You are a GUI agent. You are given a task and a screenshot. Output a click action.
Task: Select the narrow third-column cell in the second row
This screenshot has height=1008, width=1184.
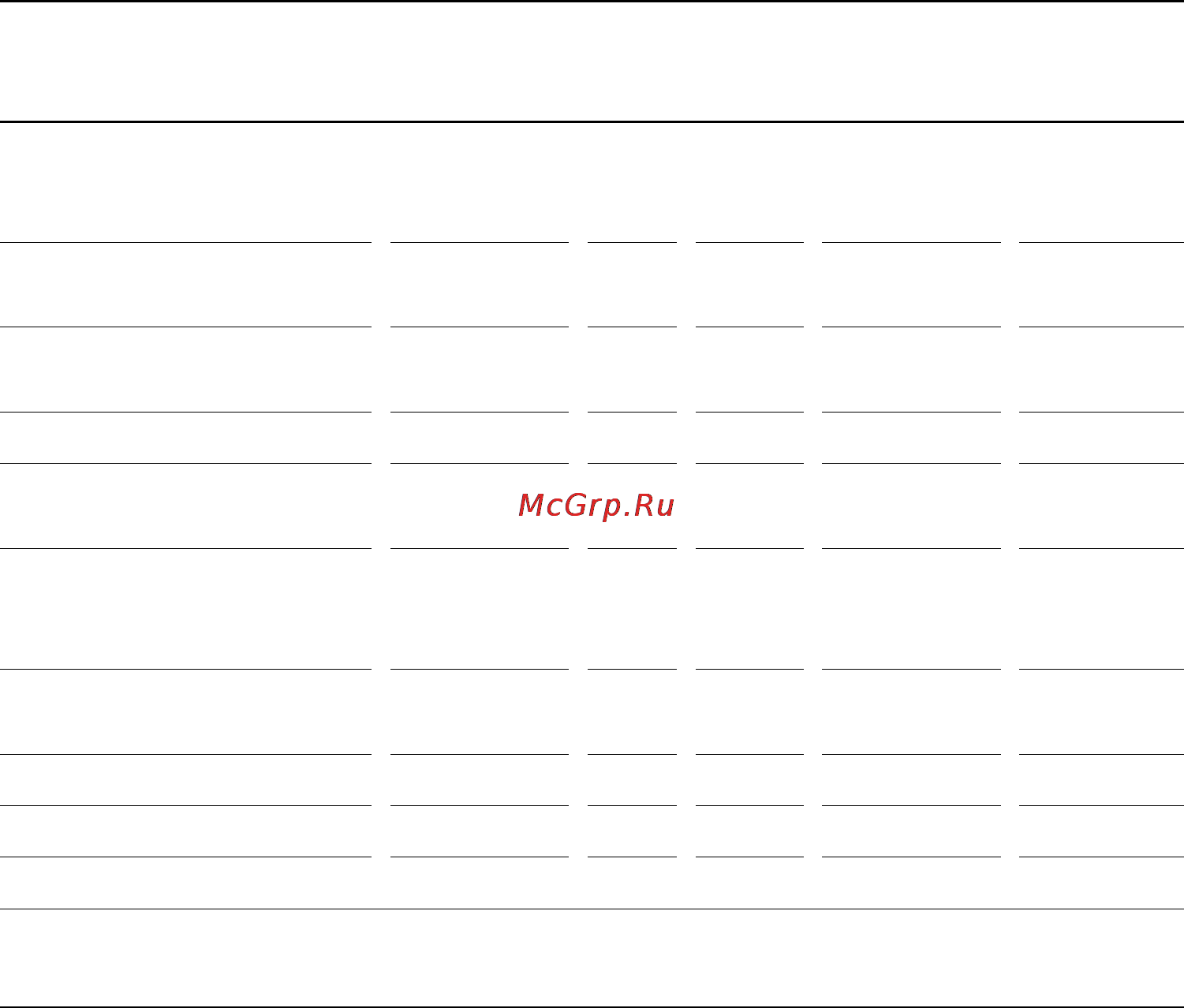click(x=632, y=285)
